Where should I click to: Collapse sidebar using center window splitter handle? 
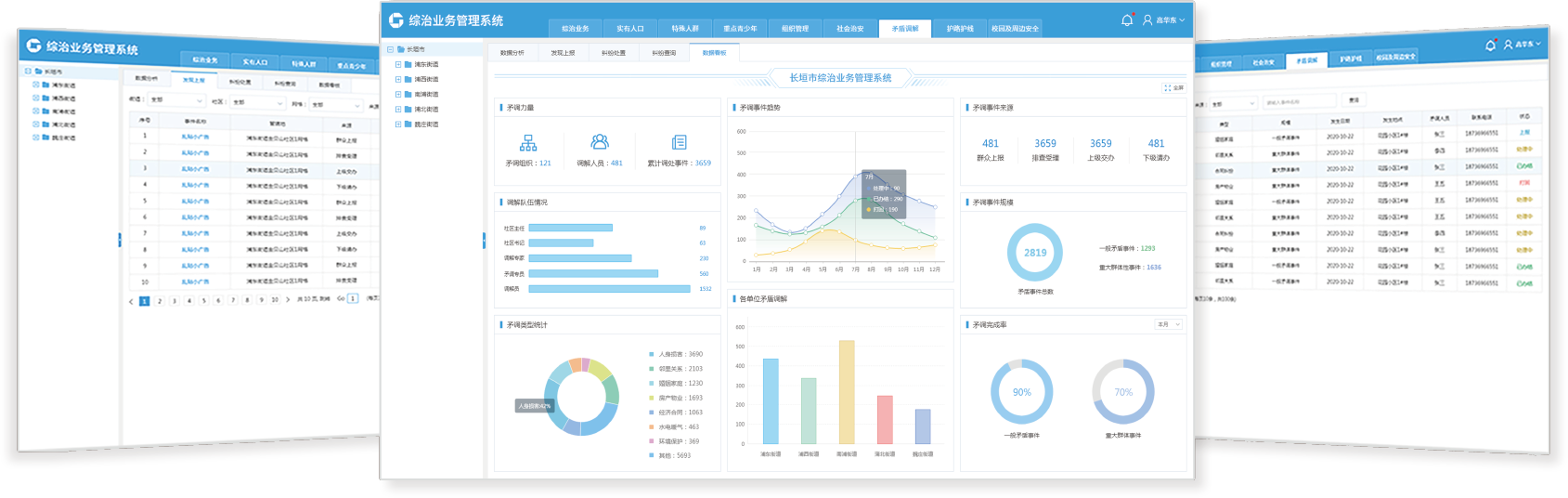[484, 241]
